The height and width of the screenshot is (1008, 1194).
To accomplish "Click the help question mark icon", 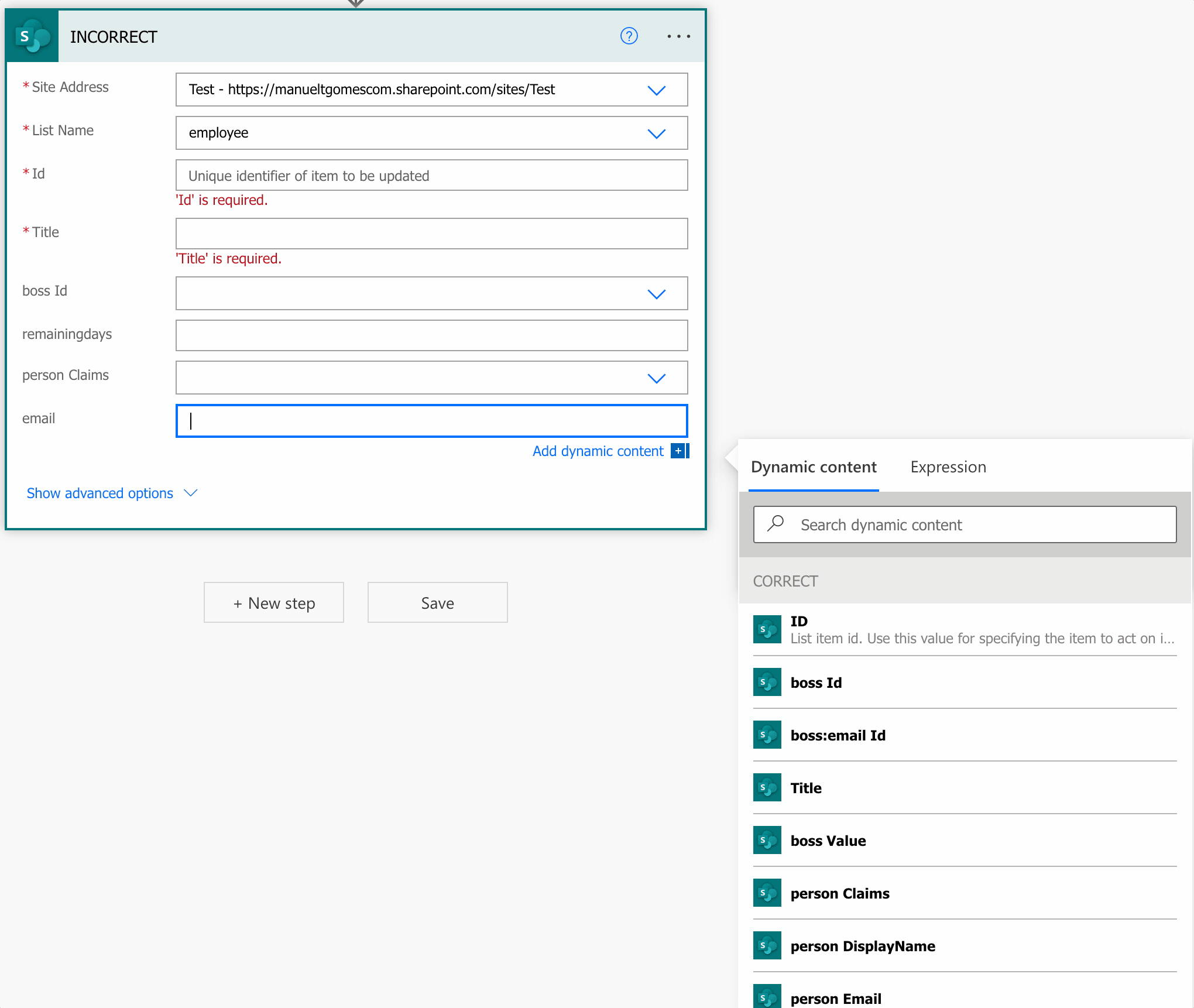I will 629,36.
